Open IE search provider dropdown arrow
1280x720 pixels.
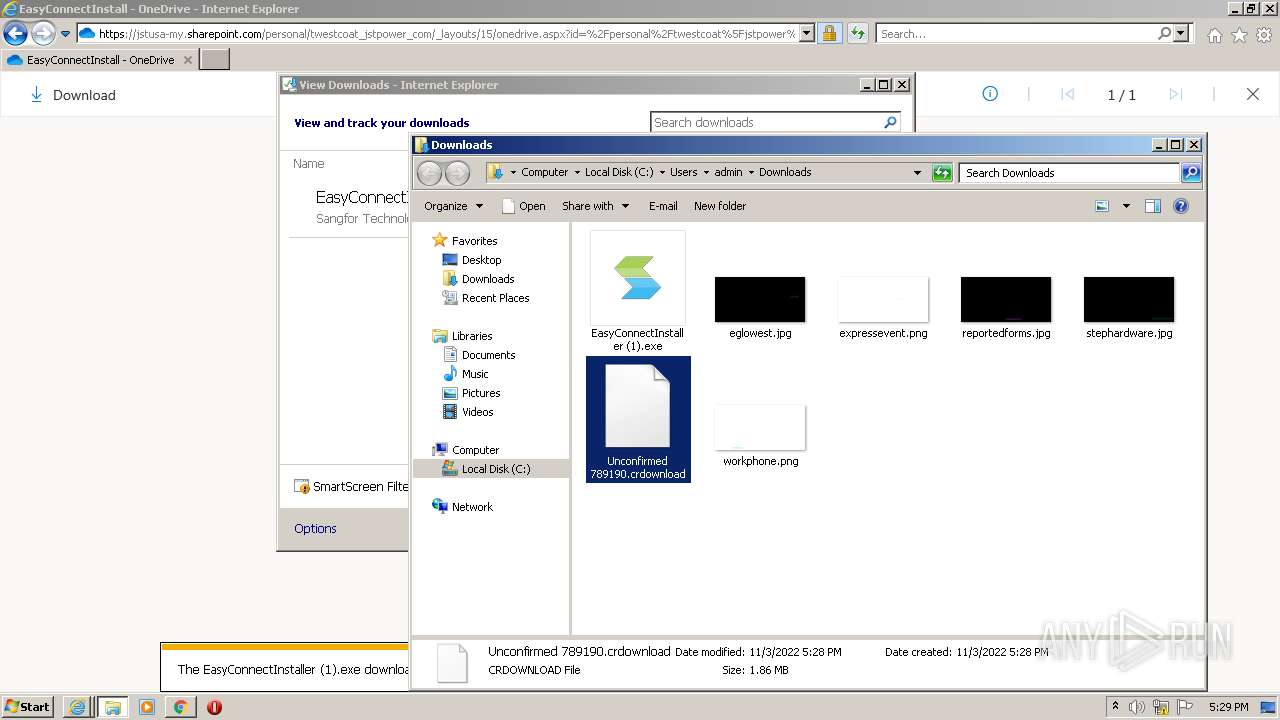tap(1182, 33)
